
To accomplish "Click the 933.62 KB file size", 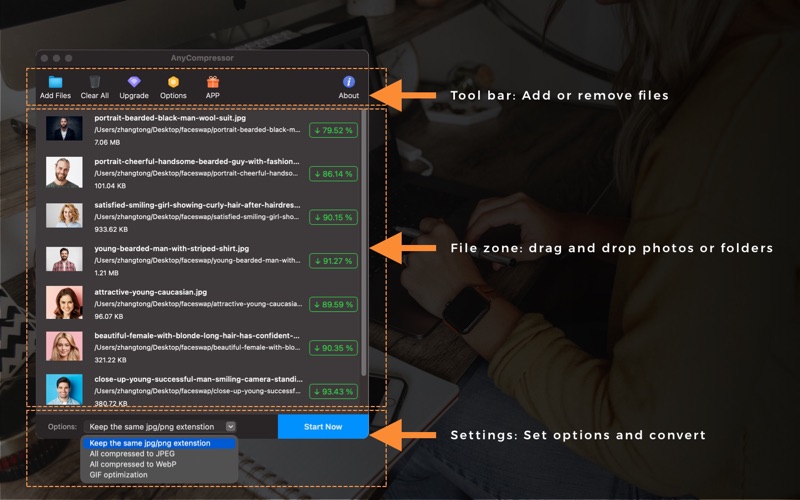I will (x=111, y=230).
